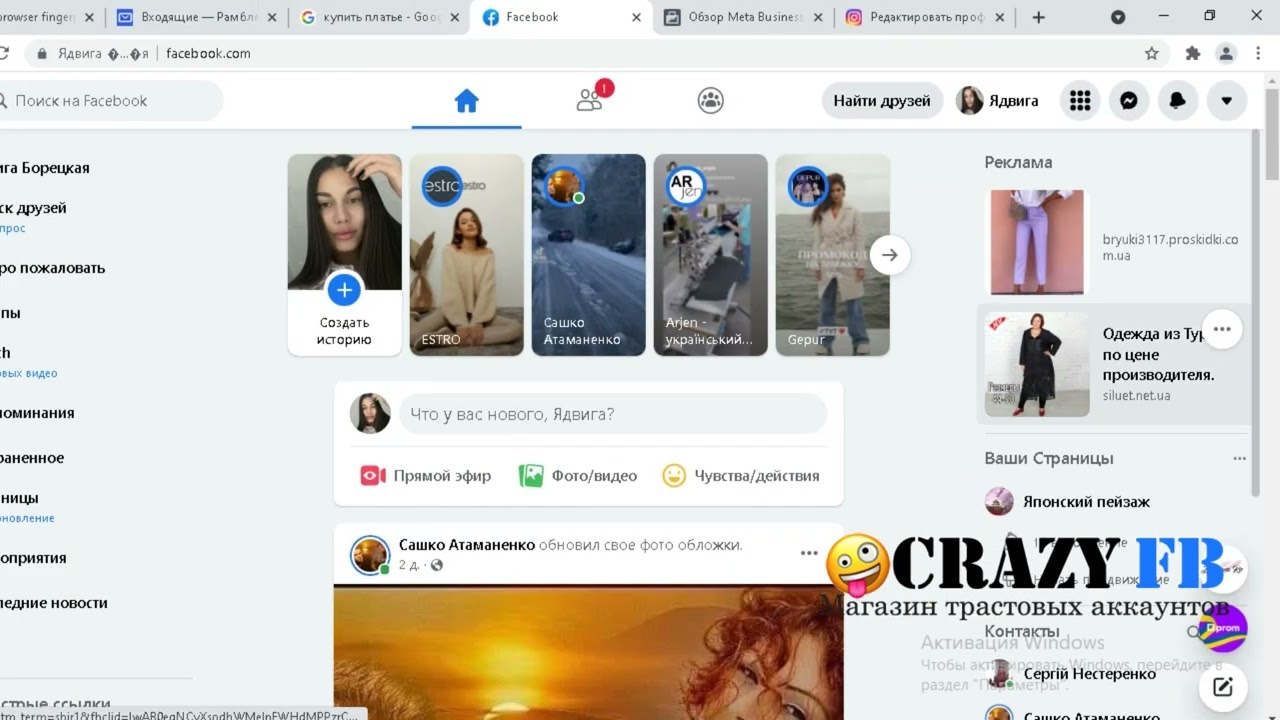Open a new browser tab with plus button
This screenshot has width=1280, height=720.
1038,17
